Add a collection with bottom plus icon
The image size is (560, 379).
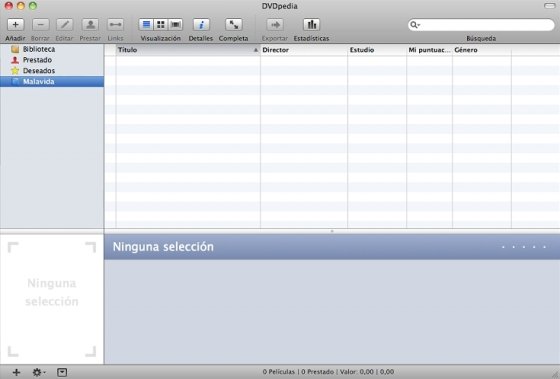tap(16, 372)
